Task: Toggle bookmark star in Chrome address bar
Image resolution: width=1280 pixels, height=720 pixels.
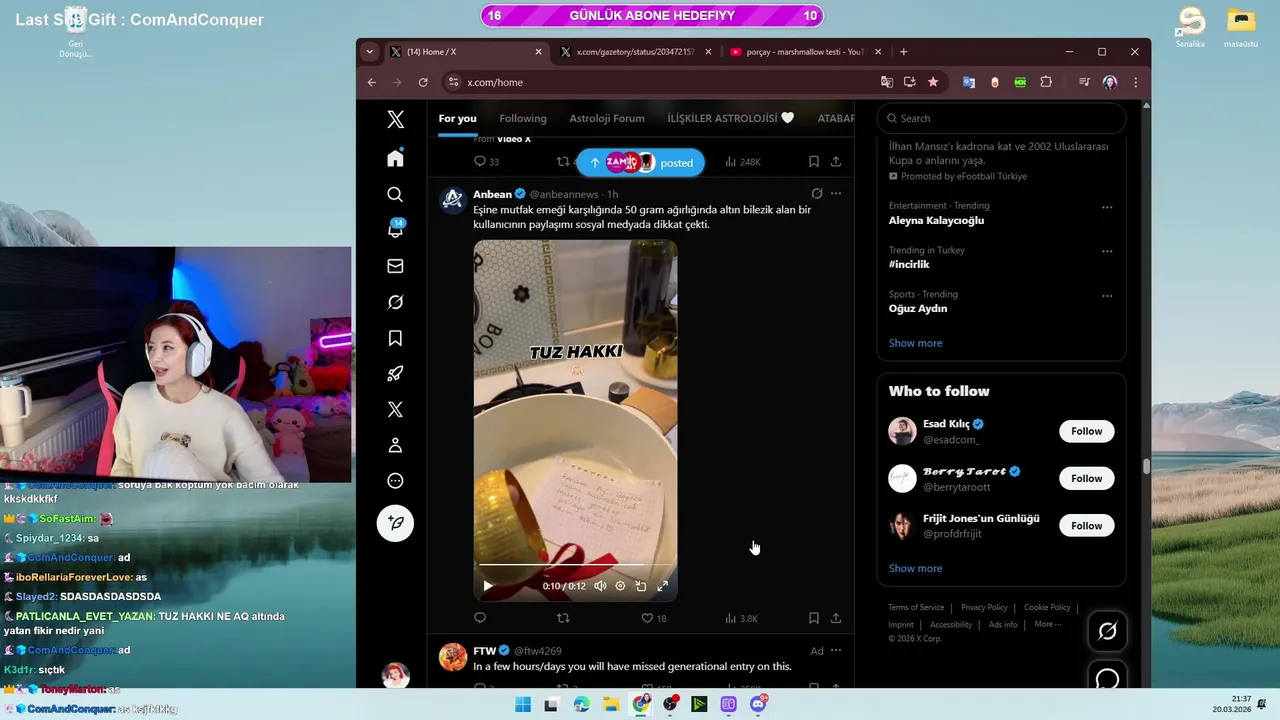Action: pyautogui.click(x=933, y=82)
